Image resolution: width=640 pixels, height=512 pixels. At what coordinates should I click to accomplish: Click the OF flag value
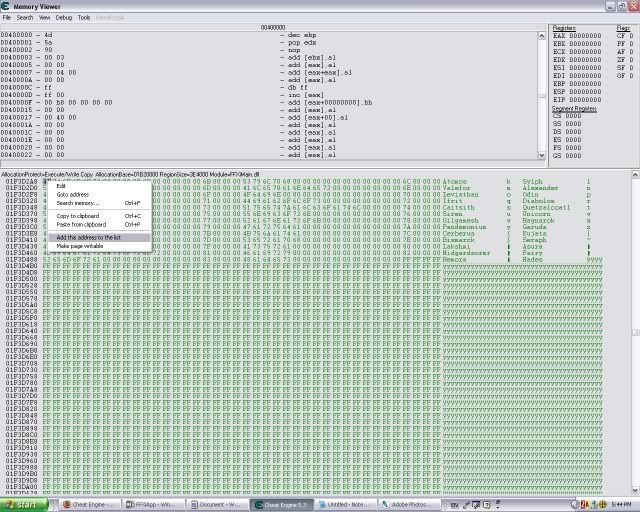(631, 76)
